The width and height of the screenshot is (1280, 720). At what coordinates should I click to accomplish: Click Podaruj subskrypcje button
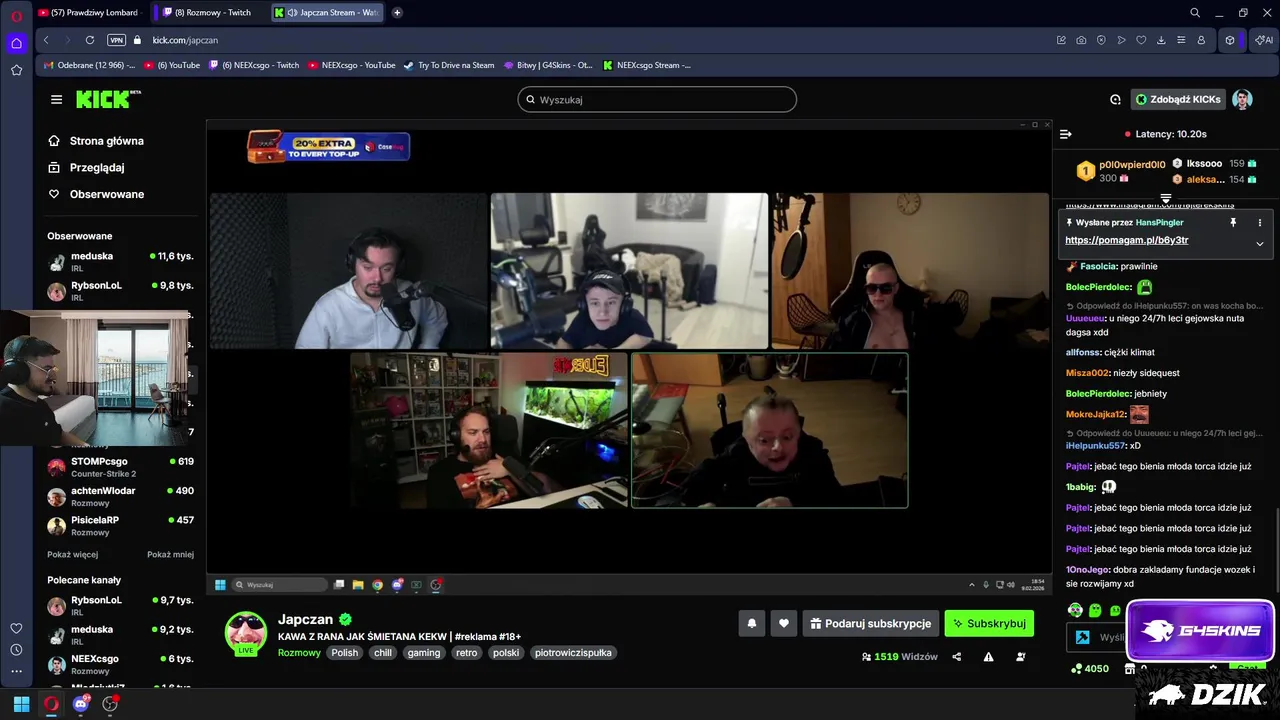pyautogui.click(x=870, y=623)
